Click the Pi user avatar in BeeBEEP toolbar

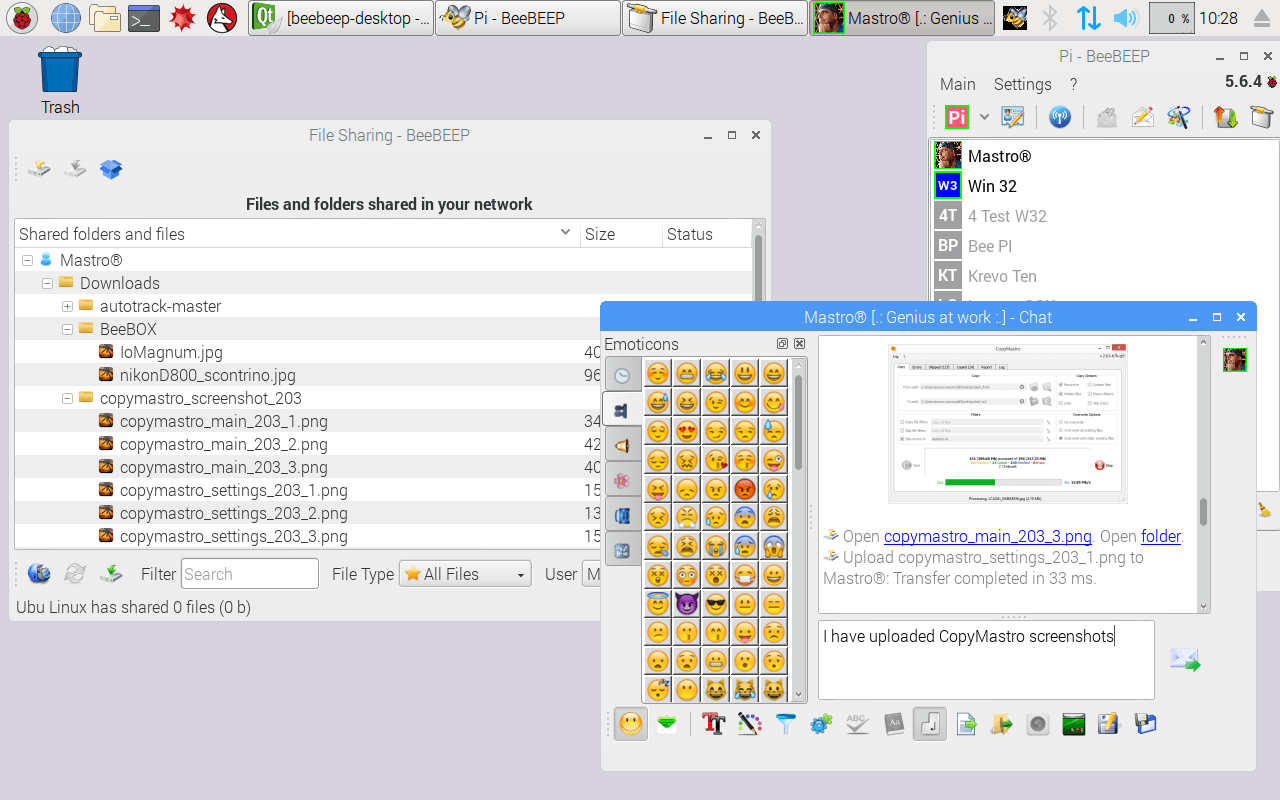coord(957,117)
